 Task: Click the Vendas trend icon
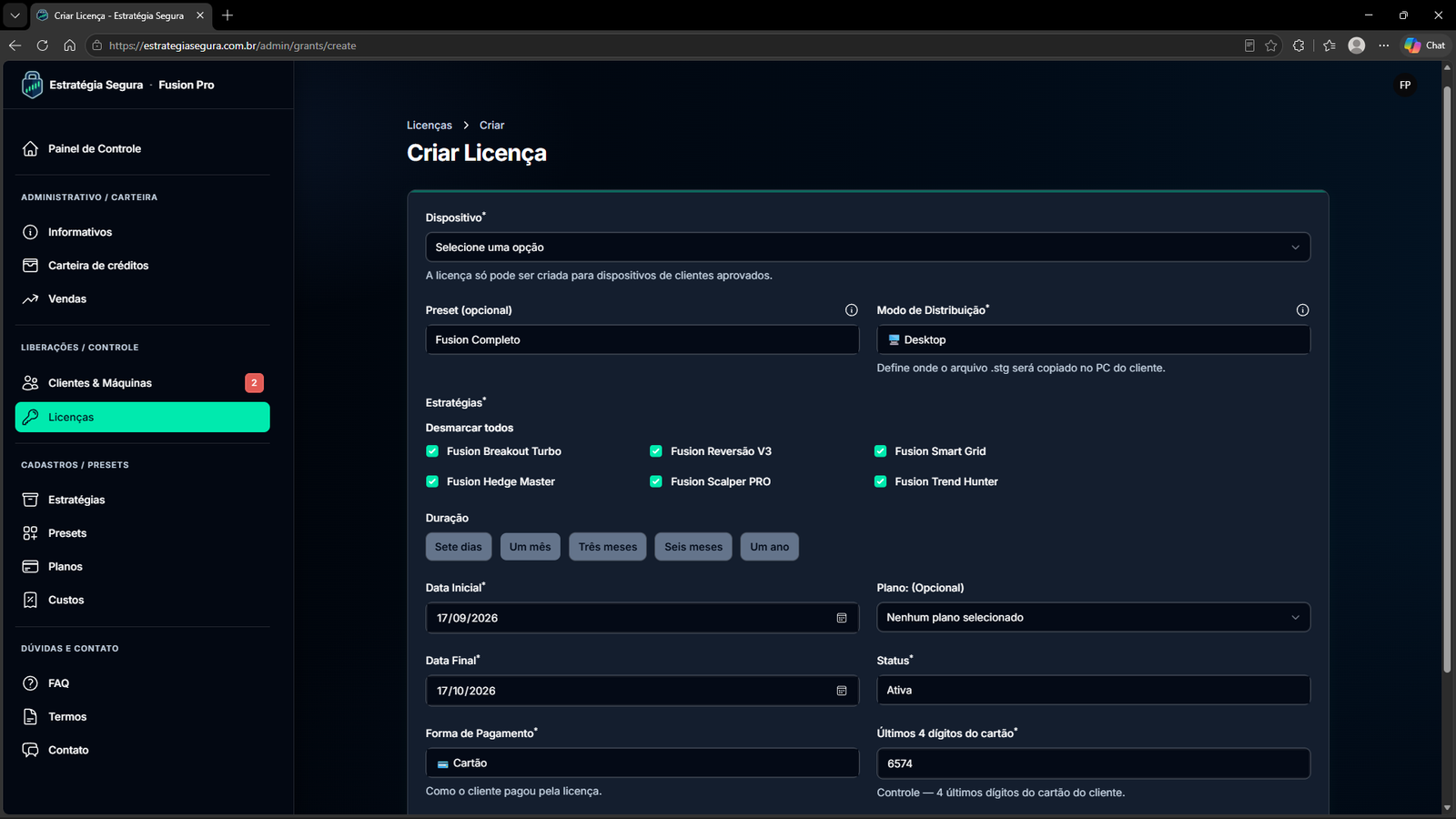point(30,298)
